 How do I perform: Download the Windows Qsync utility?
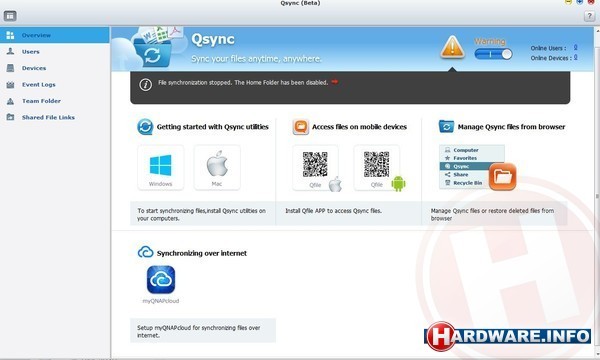click(161, 168)
